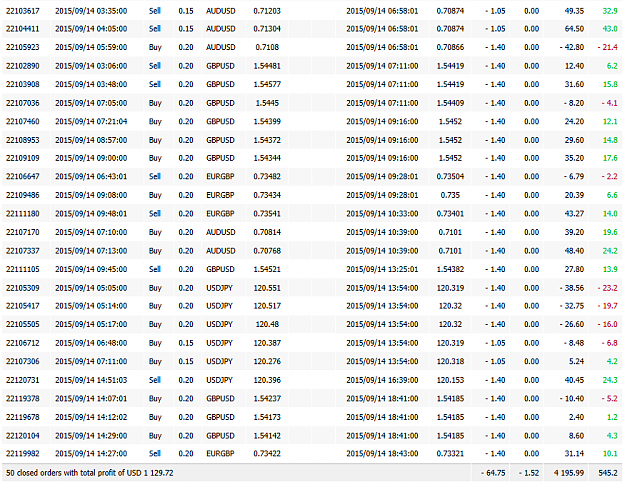Click close price 0.70866
The width and height of the screenshot is (625, 487).
(x=450, y=47)
